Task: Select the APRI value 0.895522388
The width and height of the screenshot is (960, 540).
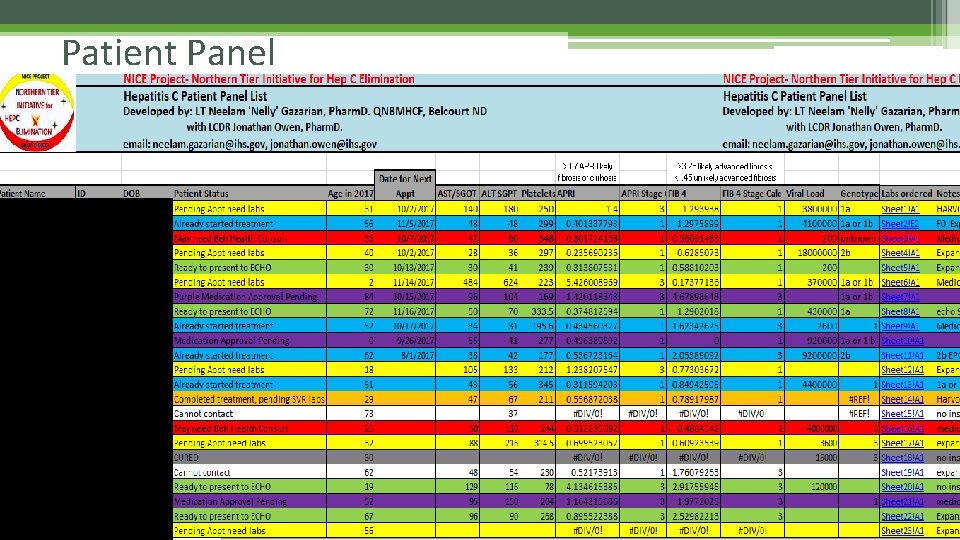Action: [588, 516]
